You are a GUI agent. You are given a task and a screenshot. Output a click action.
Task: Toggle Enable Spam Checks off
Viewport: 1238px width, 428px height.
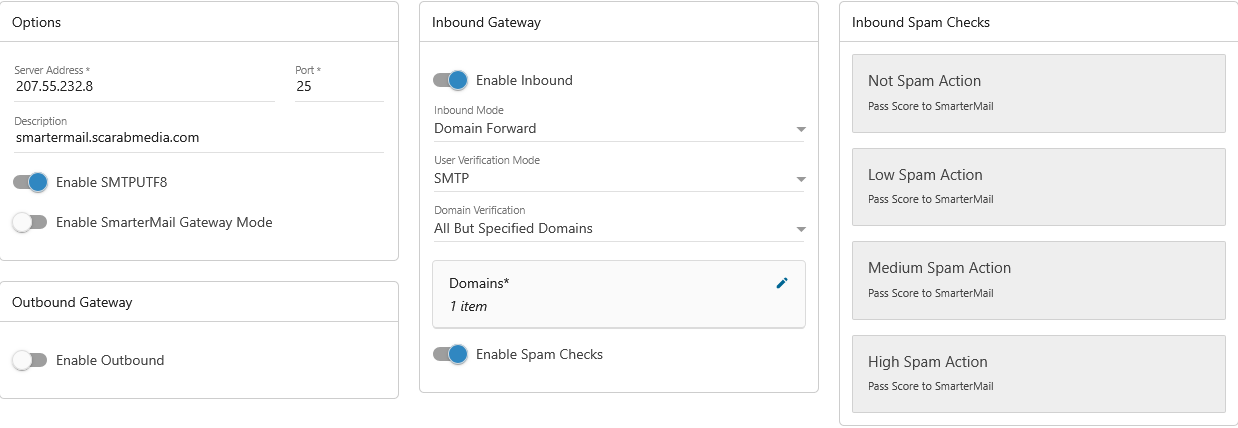click(450, 354)
